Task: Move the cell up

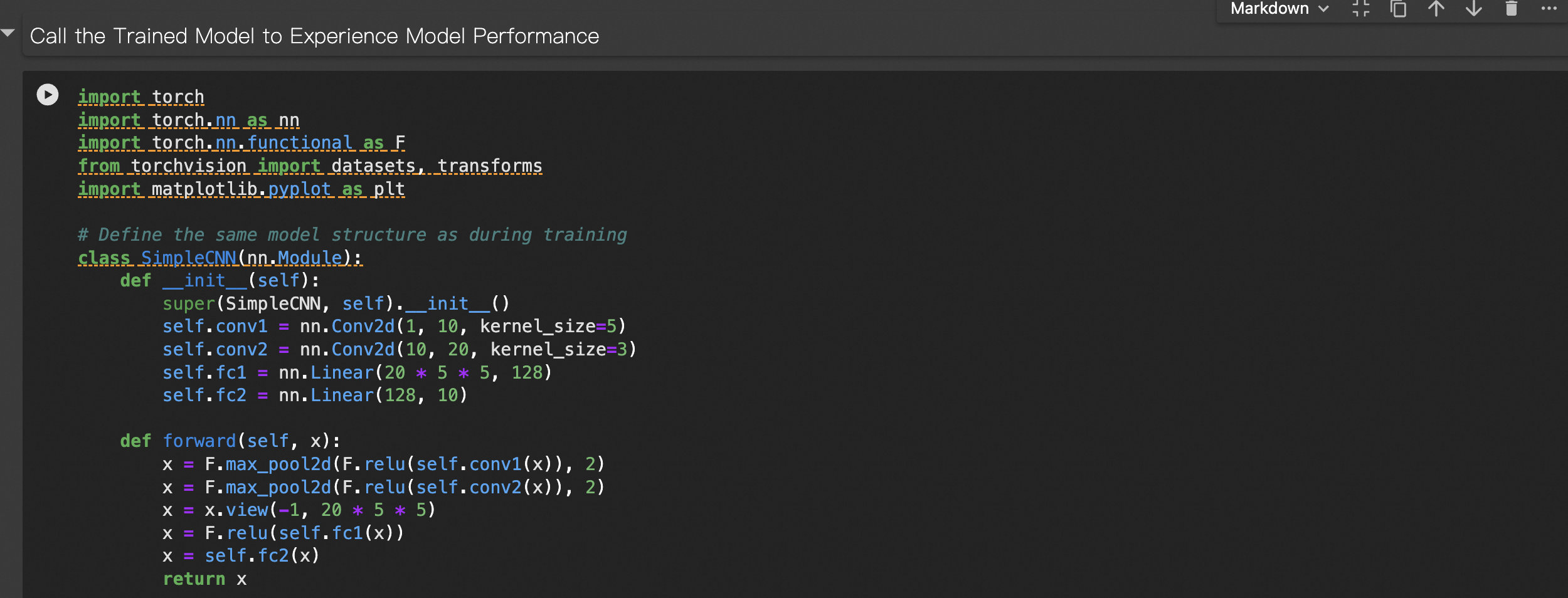Action: pyautogui.click(x=1436, y=9)
